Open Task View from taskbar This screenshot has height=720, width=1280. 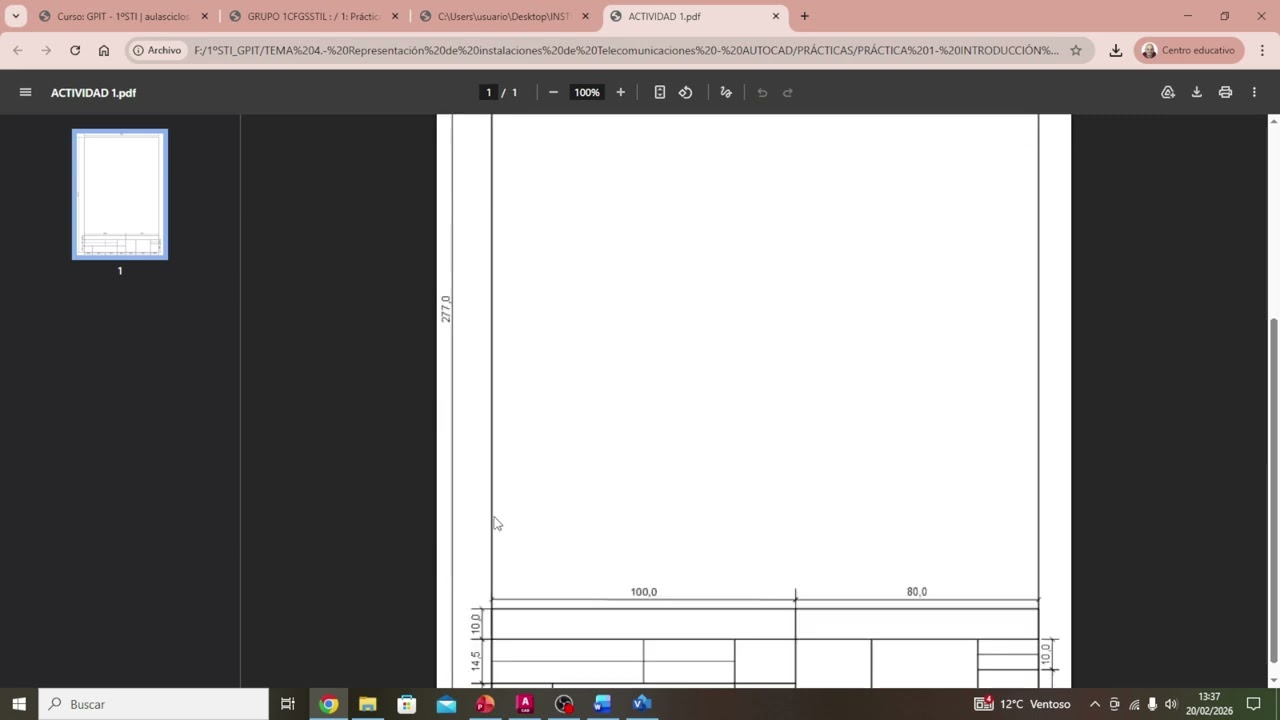pyautogui.click(x=288, y=704)
